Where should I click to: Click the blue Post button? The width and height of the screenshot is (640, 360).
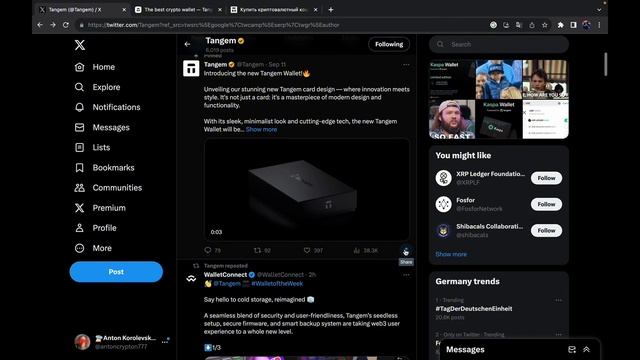(x=116, y=272)
